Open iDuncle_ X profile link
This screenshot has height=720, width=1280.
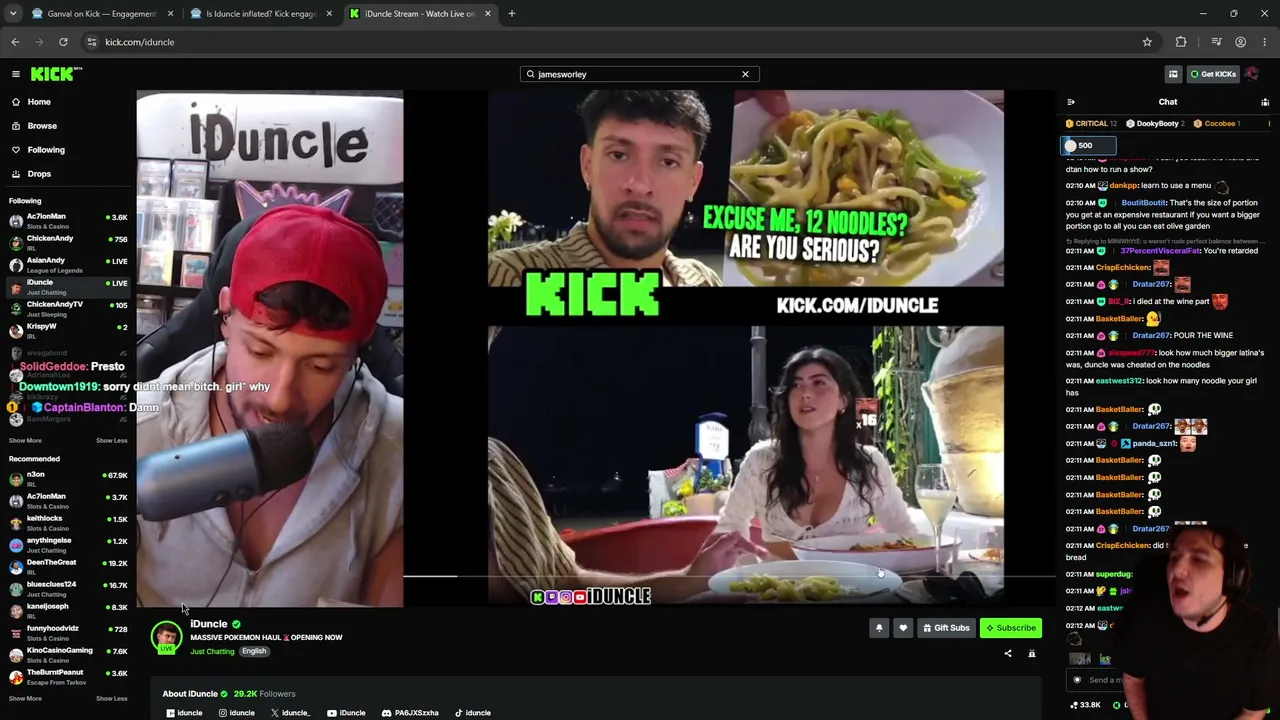pyautogui.click(x=290, y=713)
